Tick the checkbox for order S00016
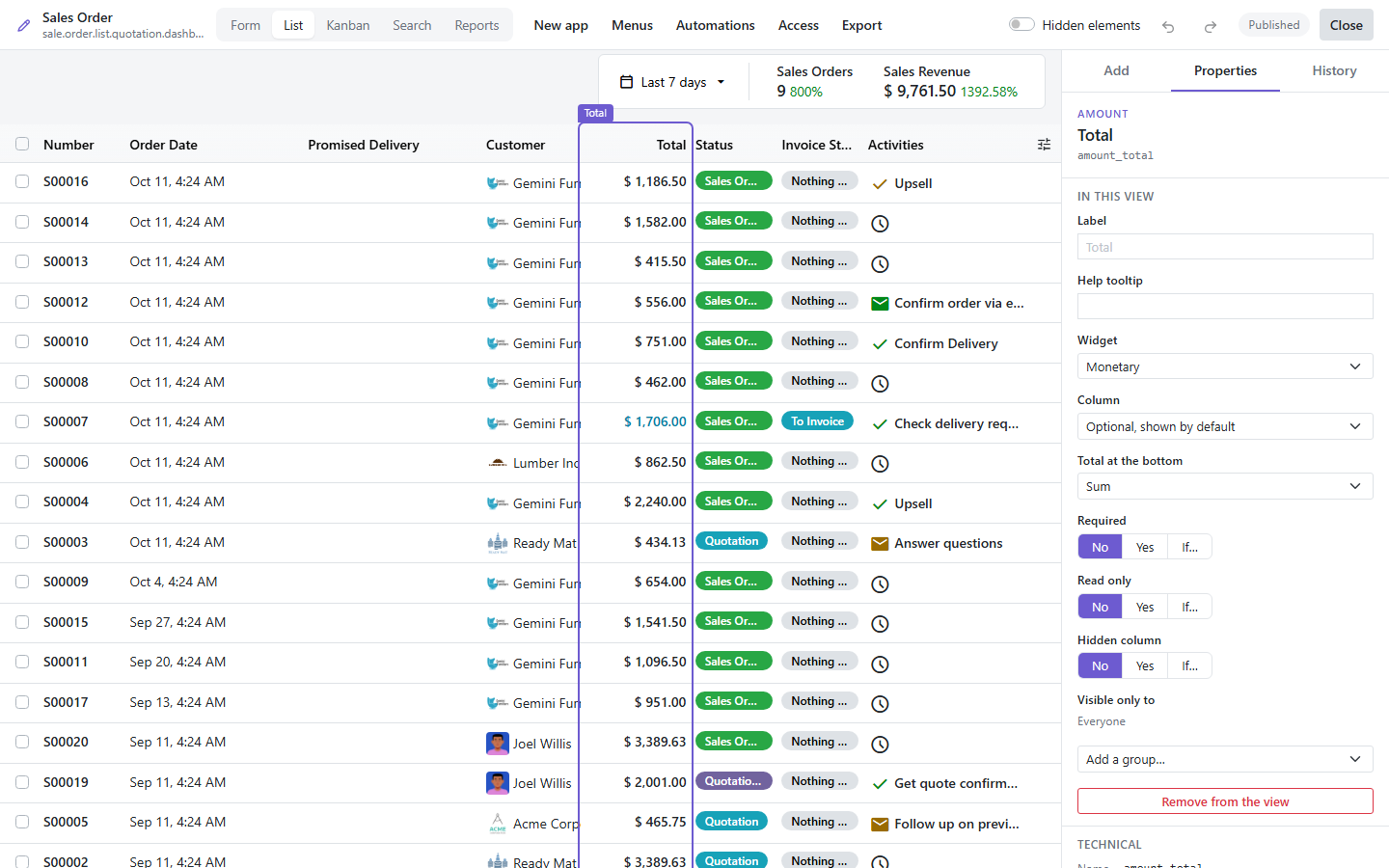This screenshot has height=868, width=1389. (22, 181)
